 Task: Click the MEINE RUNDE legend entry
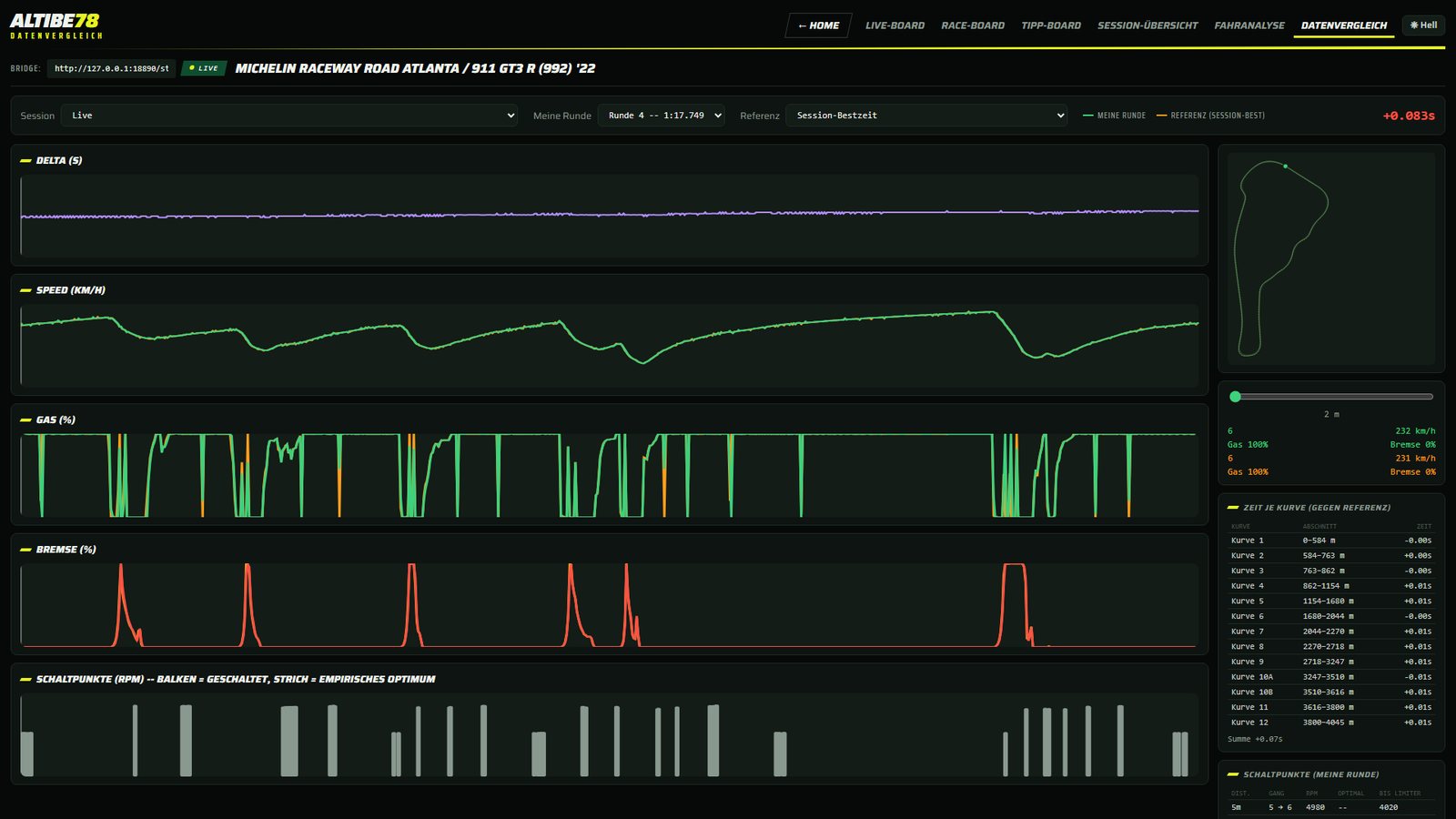point(1114,116)
